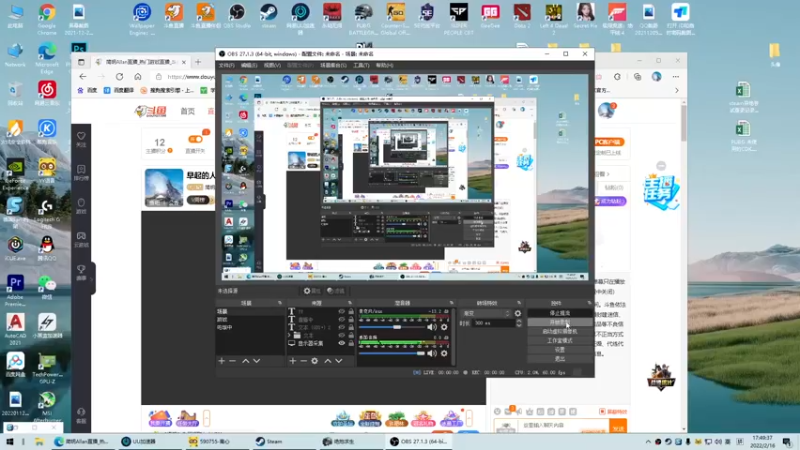The height and width of the screenshot is (450, 800).
Task: Adjust 麦克风/Aux volume slider
Action: point(393,327)
